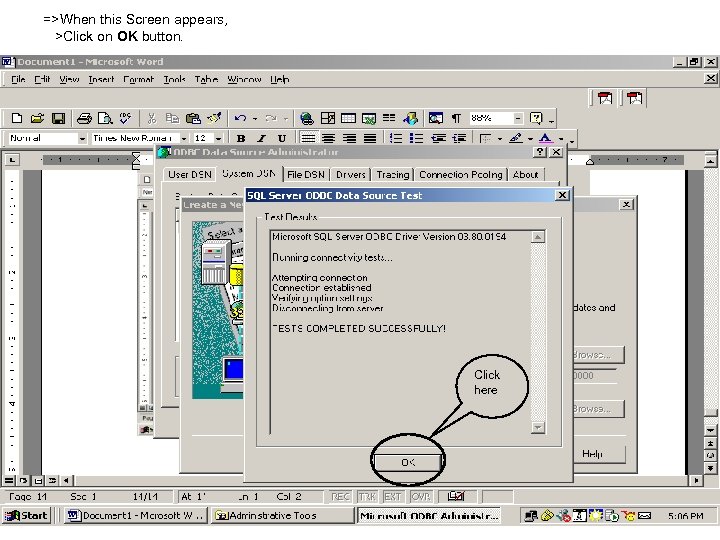Toggle Bold formatting
The height and width of the screenshot is (540, 720).
click(241, 138)
